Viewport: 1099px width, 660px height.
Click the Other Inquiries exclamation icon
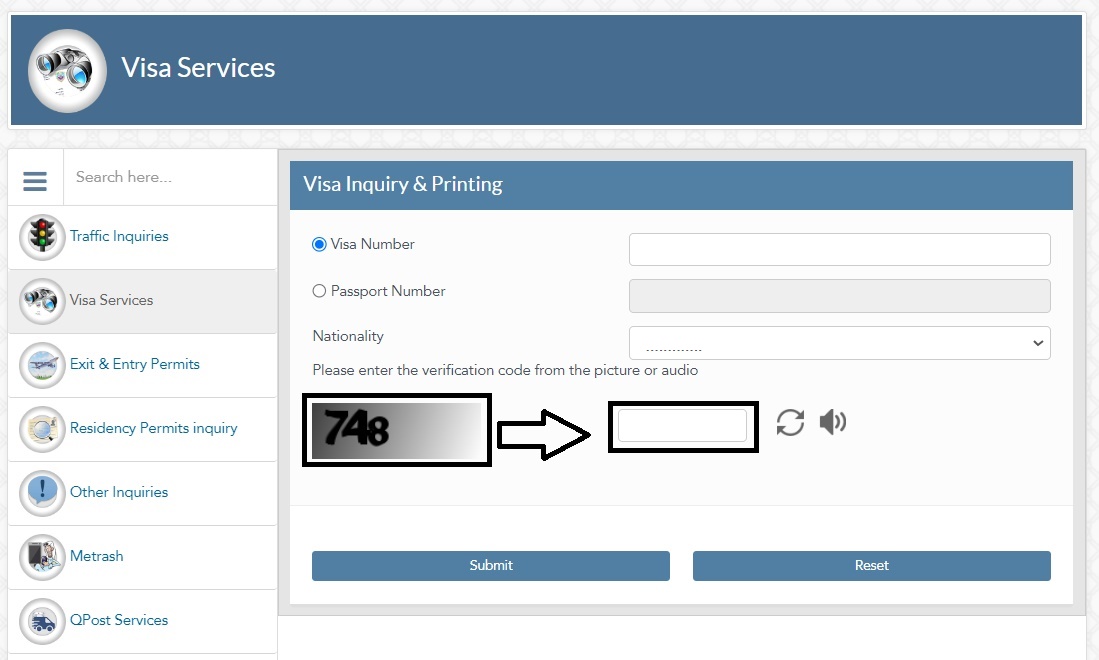click(x=42, y=493)
